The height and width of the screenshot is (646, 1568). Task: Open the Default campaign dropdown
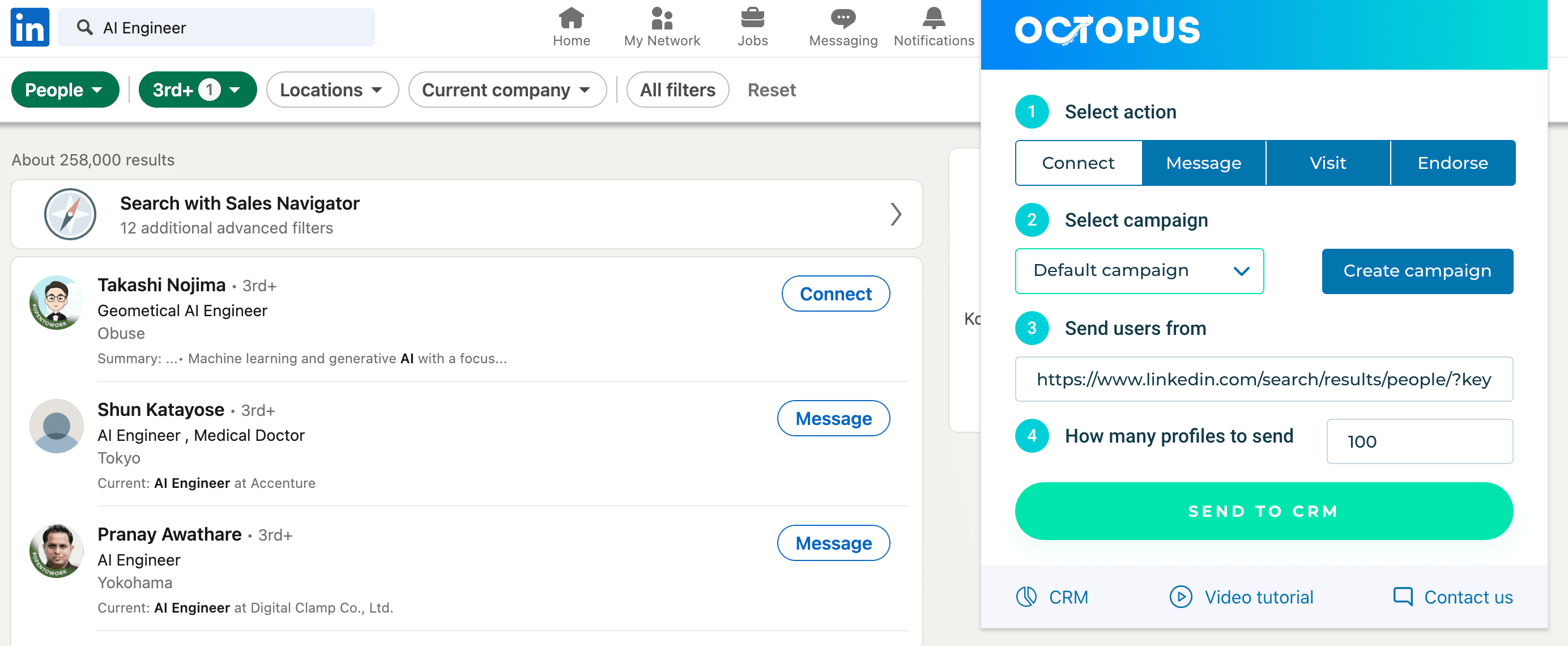pos(1138,271)
